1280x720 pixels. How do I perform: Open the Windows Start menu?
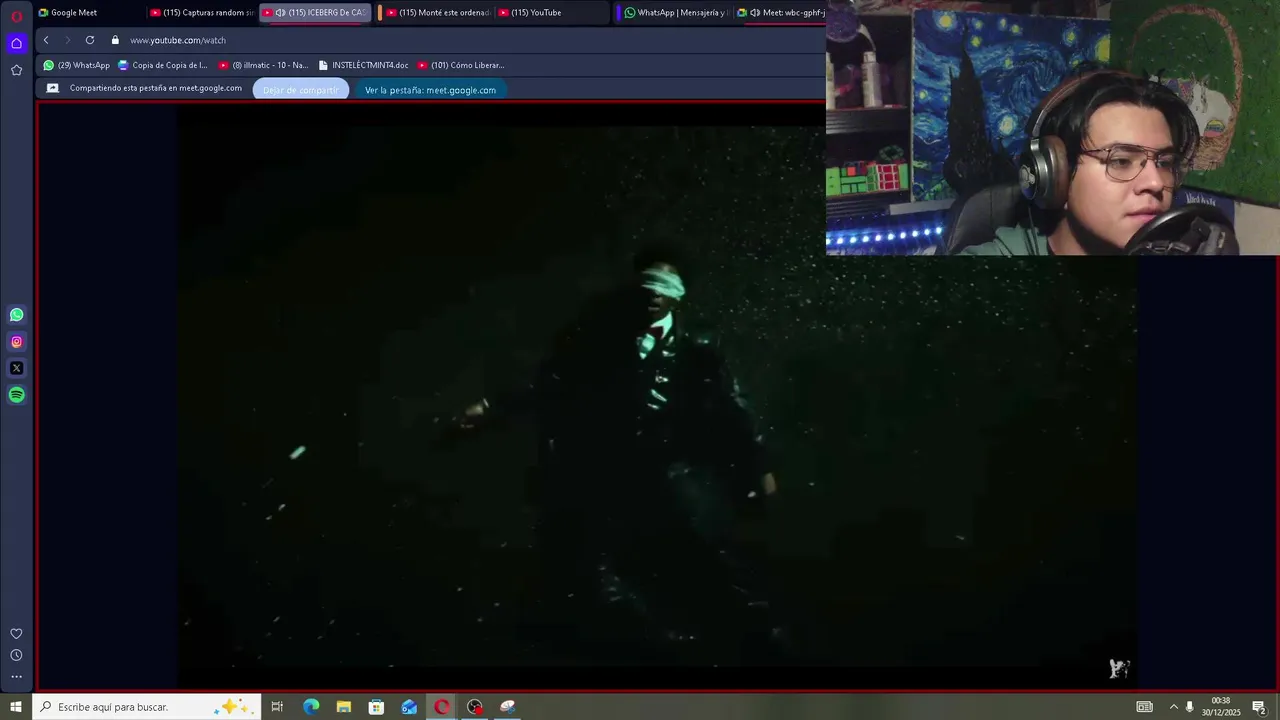tap(16, 707)
